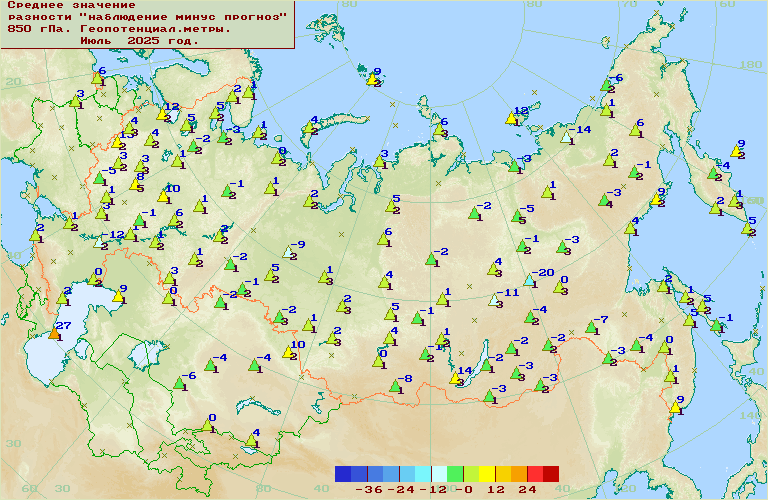
Task: Click the 24 label on the color scale
Action: coord(529,490)
